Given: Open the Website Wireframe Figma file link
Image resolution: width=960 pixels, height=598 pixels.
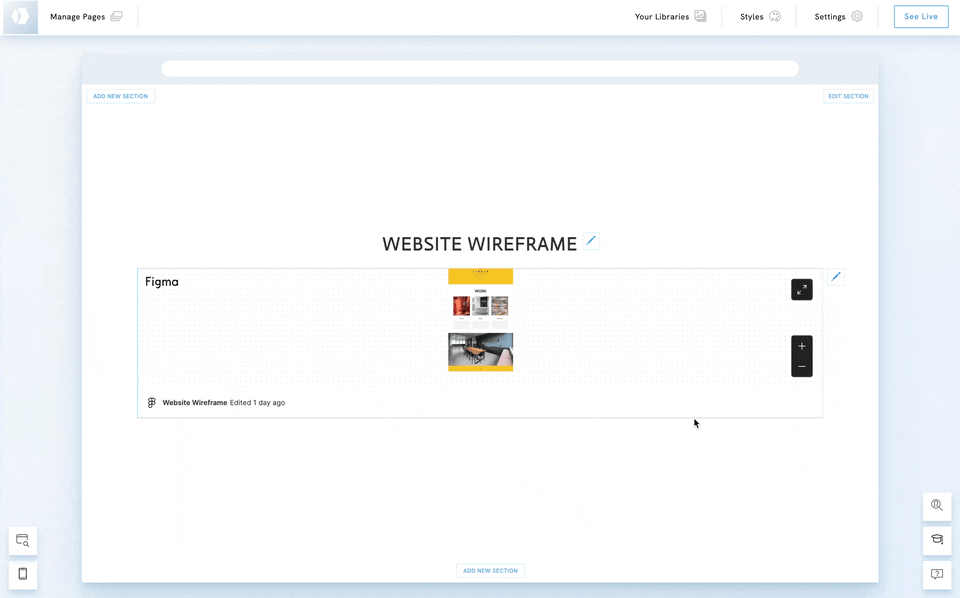Looking at the screenshot, I should [194, 403].
